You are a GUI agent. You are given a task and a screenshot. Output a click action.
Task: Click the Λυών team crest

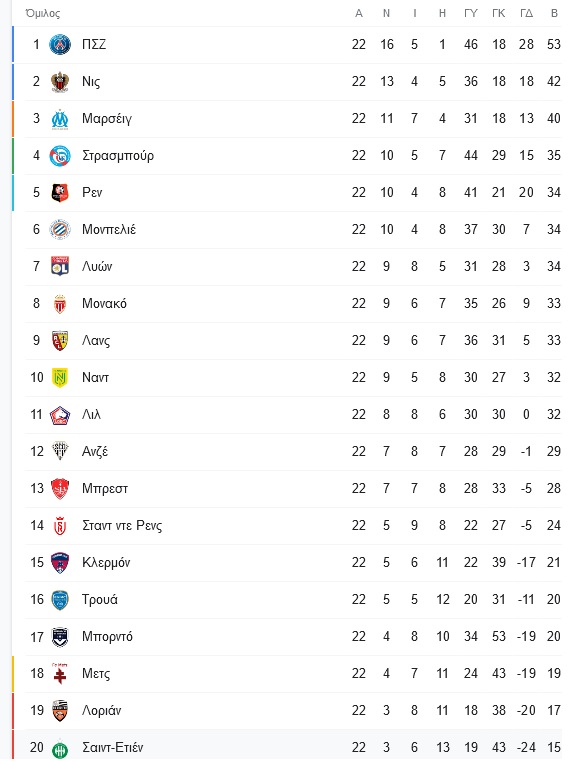coord(60,266)
